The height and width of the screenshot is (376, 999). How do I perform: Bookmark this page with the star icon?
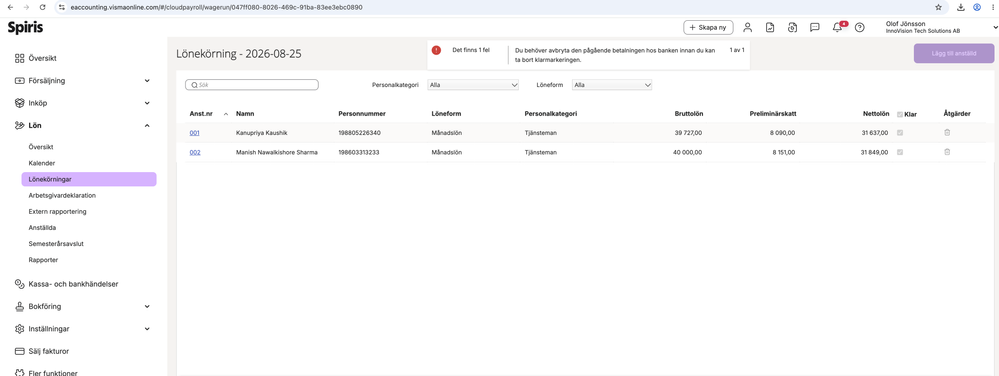coord(938,7)
